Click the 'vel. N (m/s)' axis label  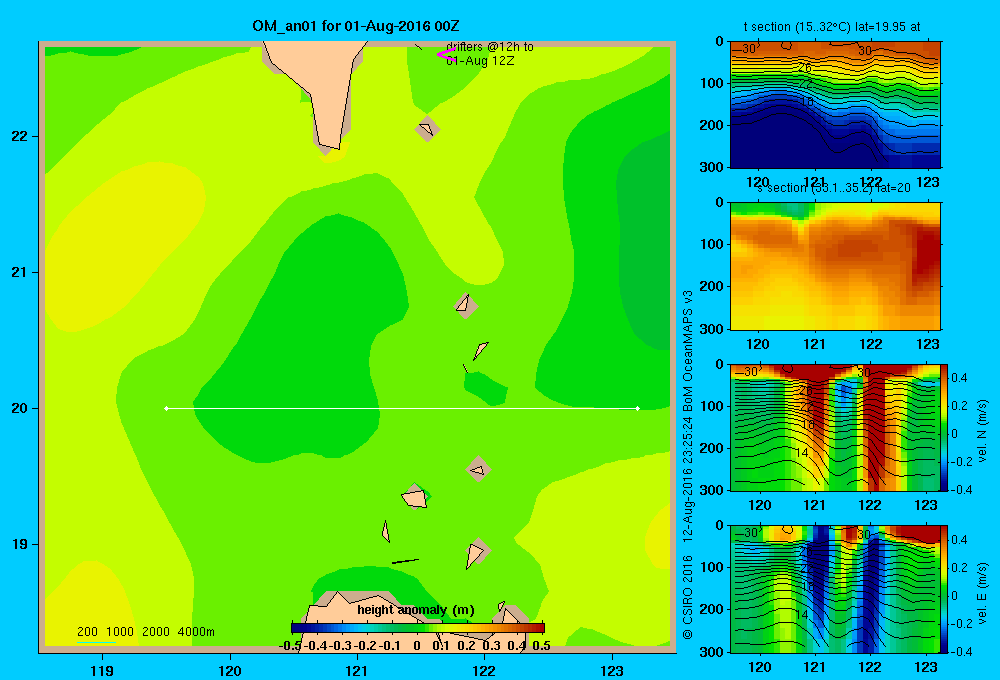tap(982, 431)
